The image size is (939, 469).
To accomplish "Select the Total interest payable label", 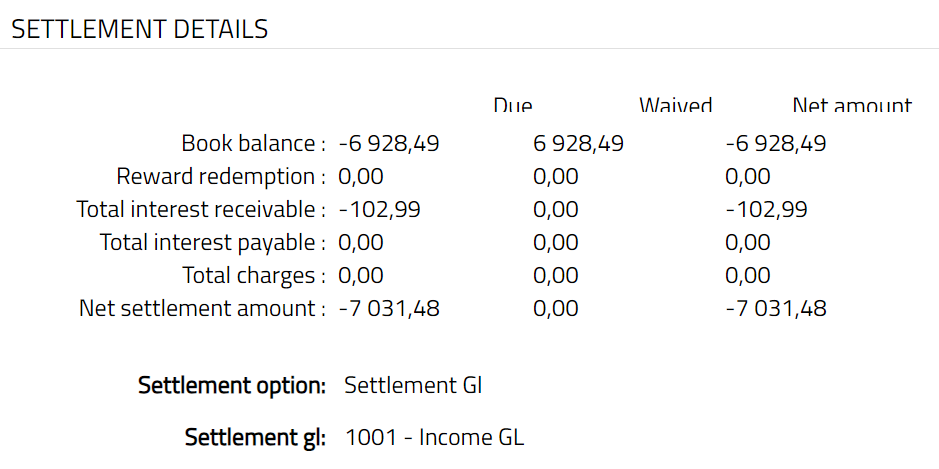I will click(213, 242).
